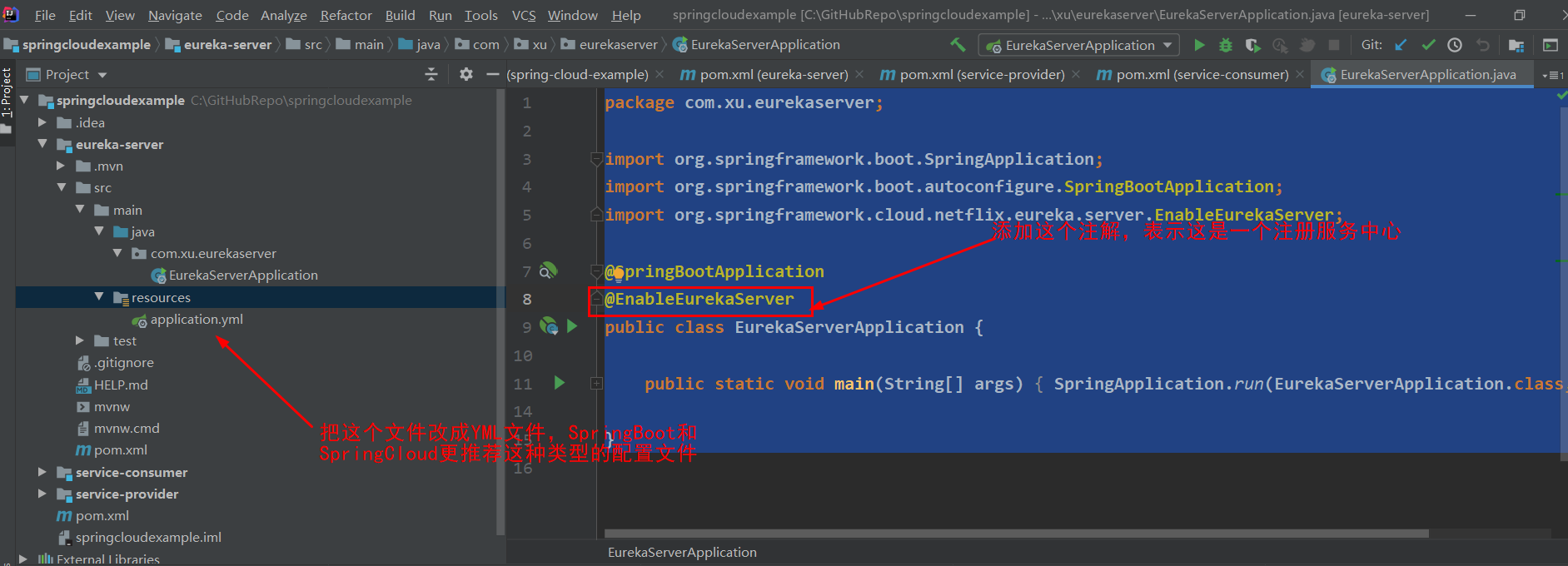This screenshot has width=1568, height=566.
Task: Open the Navigate menu
Action: pyautogui.click(x=175, y=15)
